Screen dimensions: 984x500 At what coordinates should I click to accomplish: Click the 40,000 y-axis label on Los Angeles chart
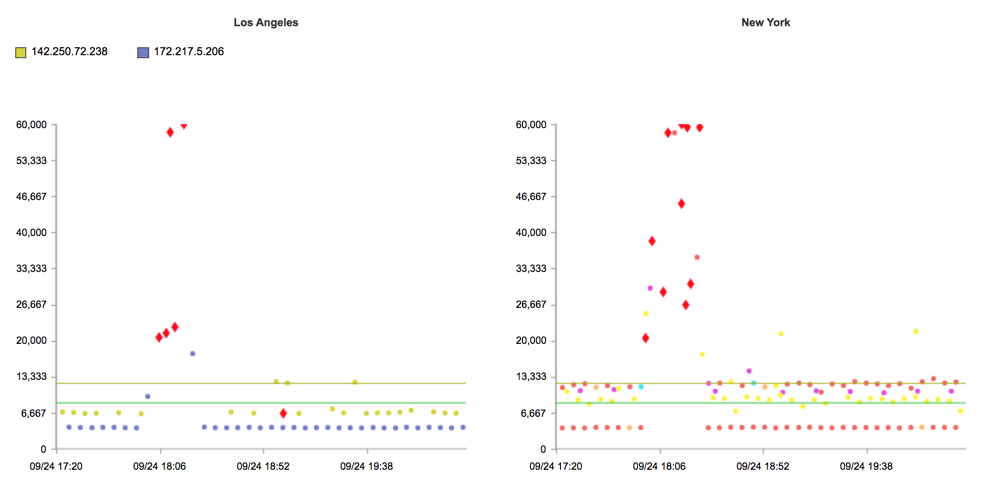pyautogui.click(x=31, y=233)
